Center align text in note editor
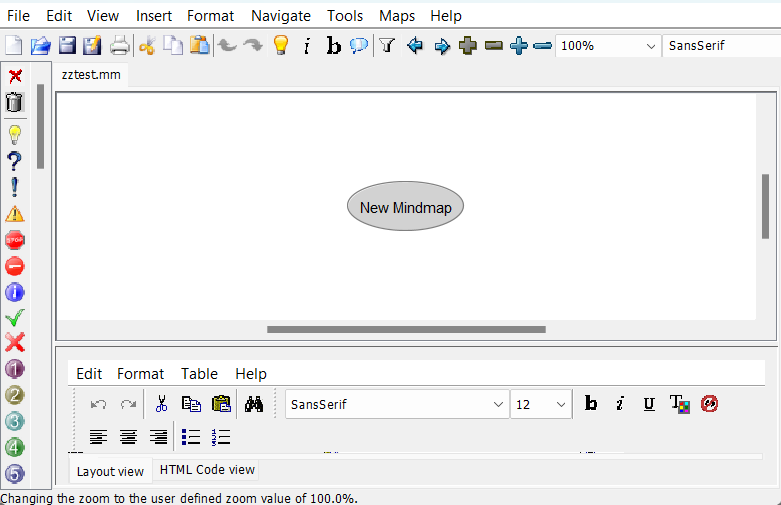This screenshot has width=781, height=505. pyautogui.click(x=128, y=437)
